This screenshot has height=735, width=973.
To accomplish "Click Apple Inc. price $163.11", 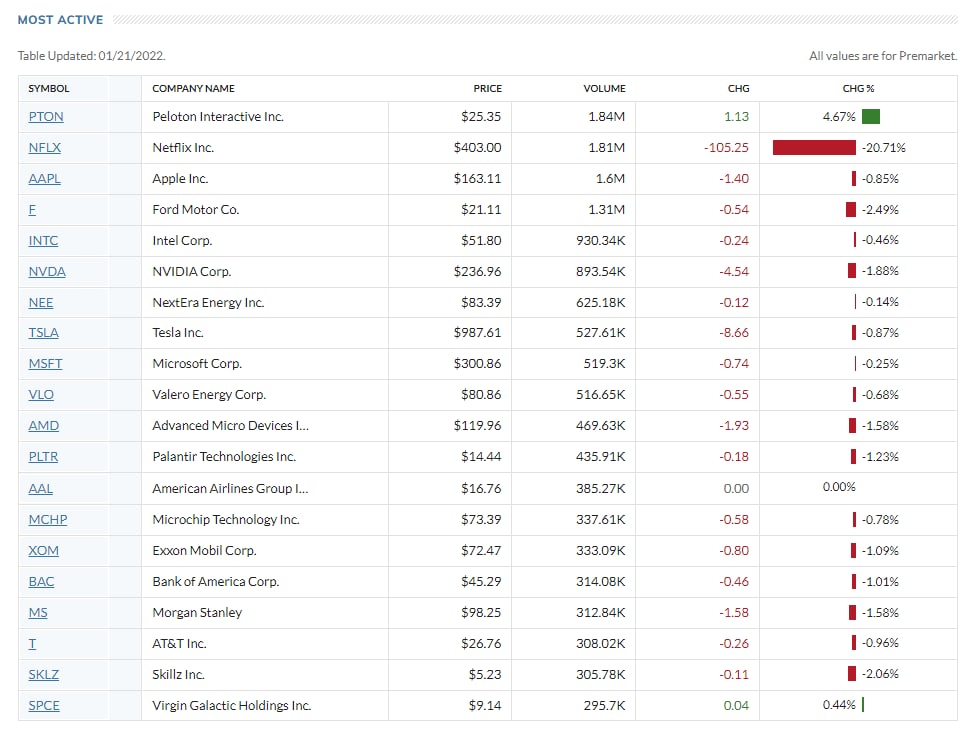I will point(477,179).
